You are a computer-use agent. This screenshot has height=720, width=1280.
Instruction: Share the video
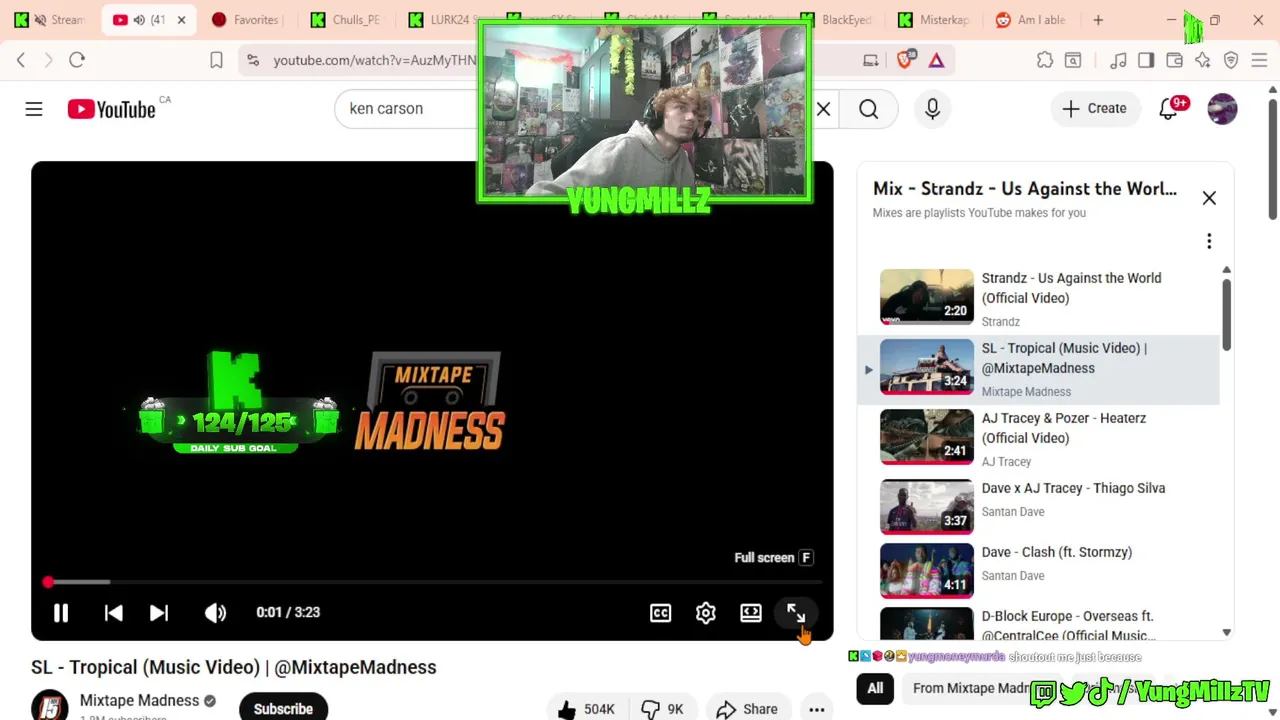click(747, 709)
